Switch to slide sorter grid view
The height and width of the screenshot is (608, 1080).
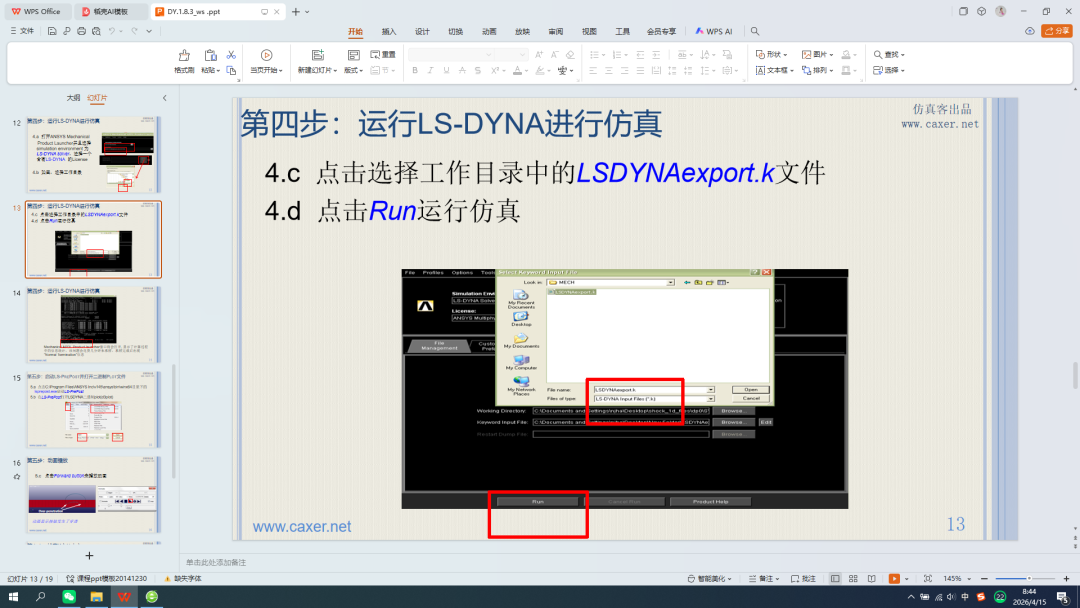(853, 578)
